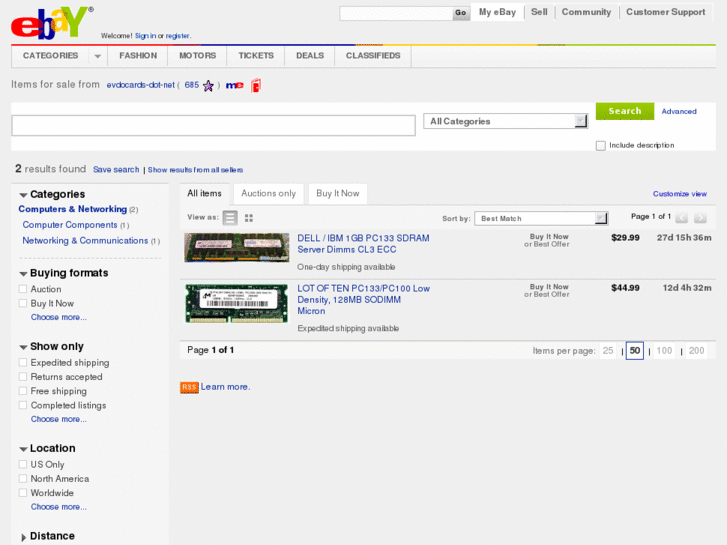Enable Completed listings filter

23,405
